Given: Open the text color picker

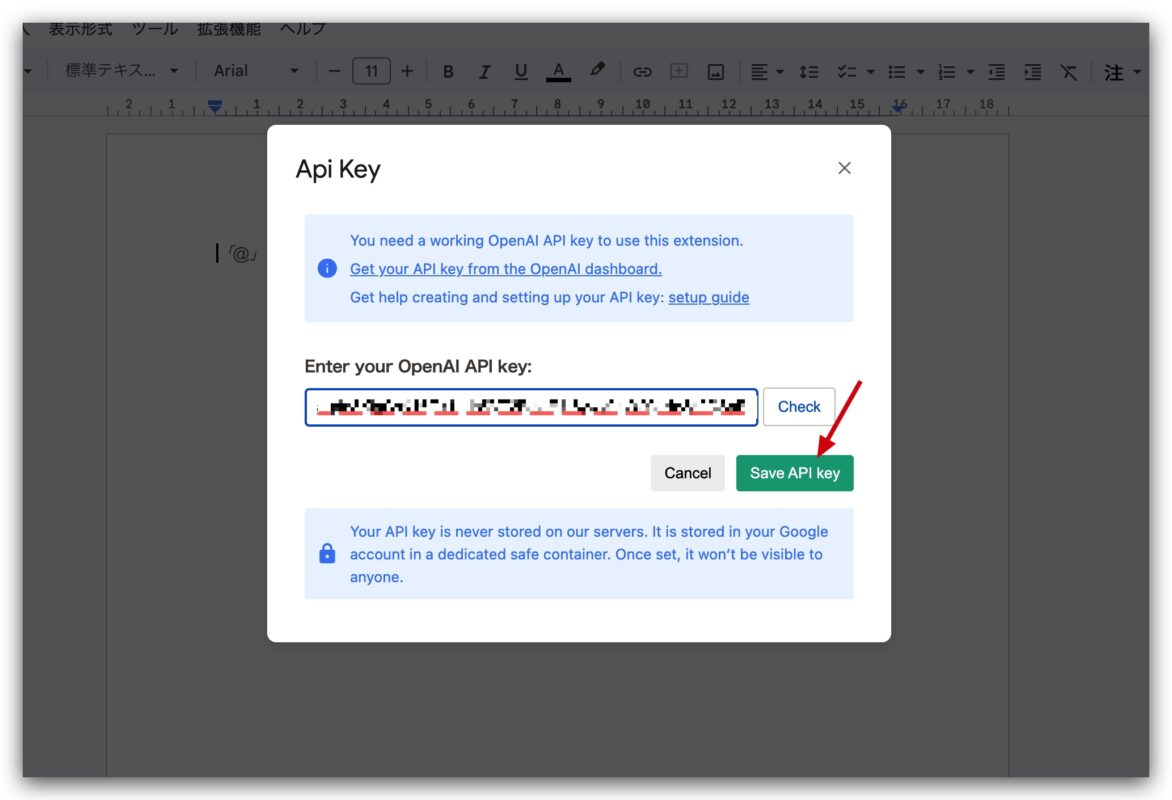Looking at the screenshot, I should click(558, 72).
